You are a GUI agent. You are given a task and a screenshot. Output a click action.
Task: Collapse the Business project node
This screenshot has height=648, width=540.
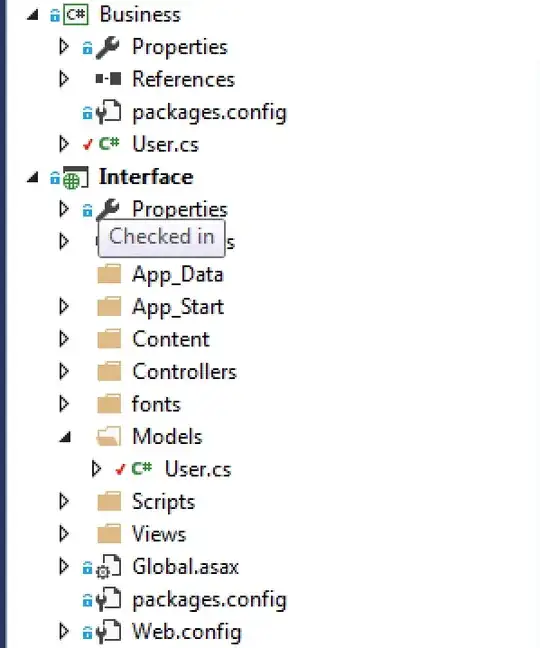coord(32,15)
